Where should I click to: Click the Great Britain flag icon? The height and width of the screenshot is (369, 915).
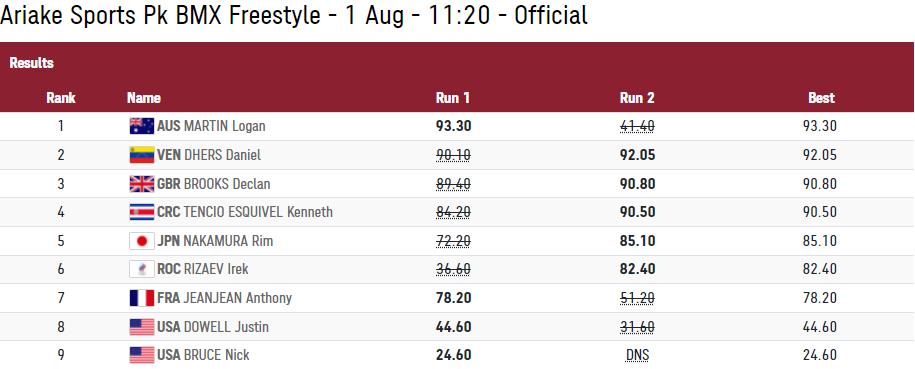tap(142, 184)
